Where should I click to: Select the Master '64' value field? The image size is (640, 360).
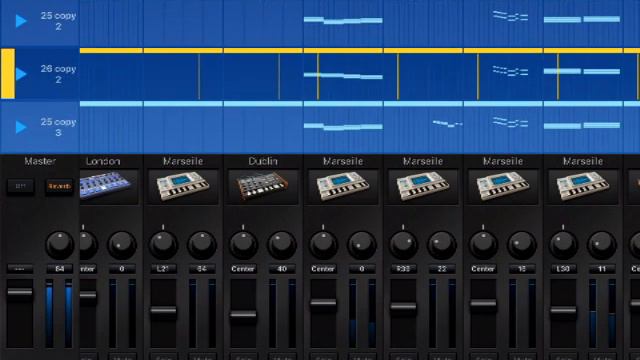tap(60, 269)
